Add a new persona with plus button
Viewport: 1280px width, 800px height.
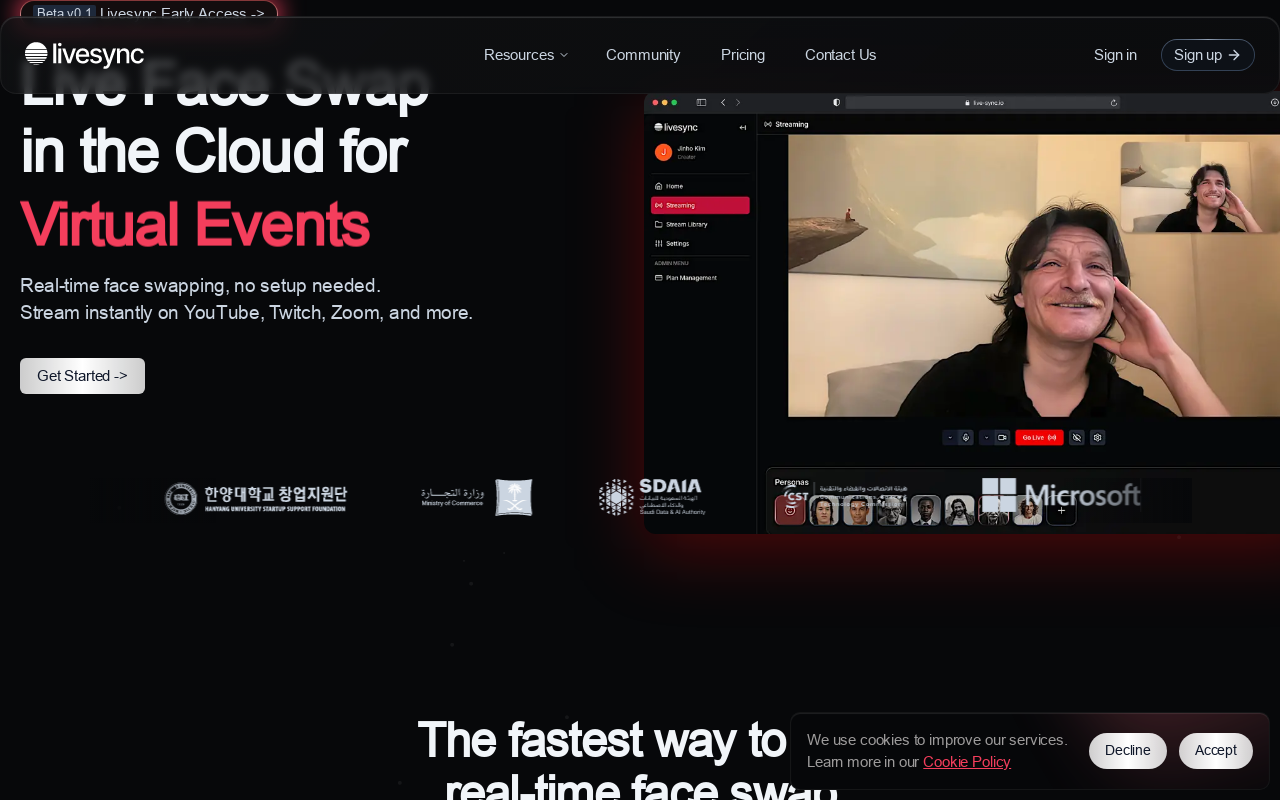(1062, 510)
